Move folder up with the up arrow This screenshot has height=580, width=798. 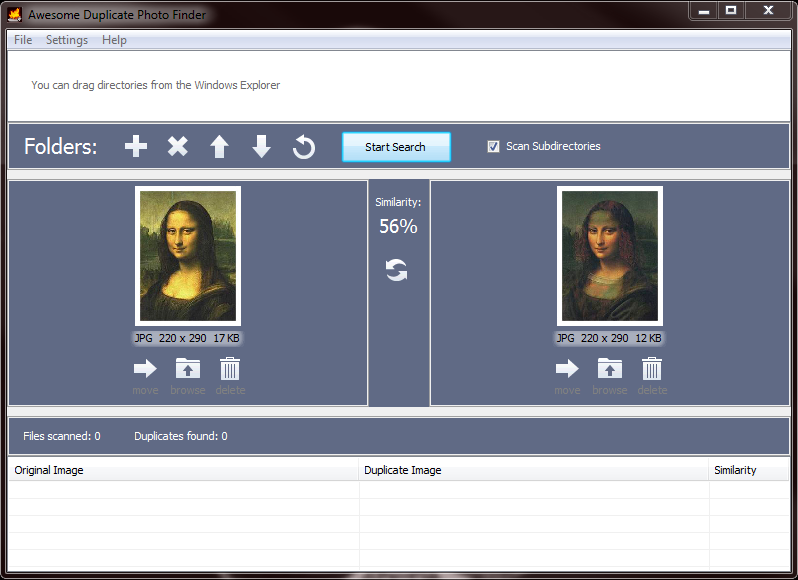click(x=219, y=147)
